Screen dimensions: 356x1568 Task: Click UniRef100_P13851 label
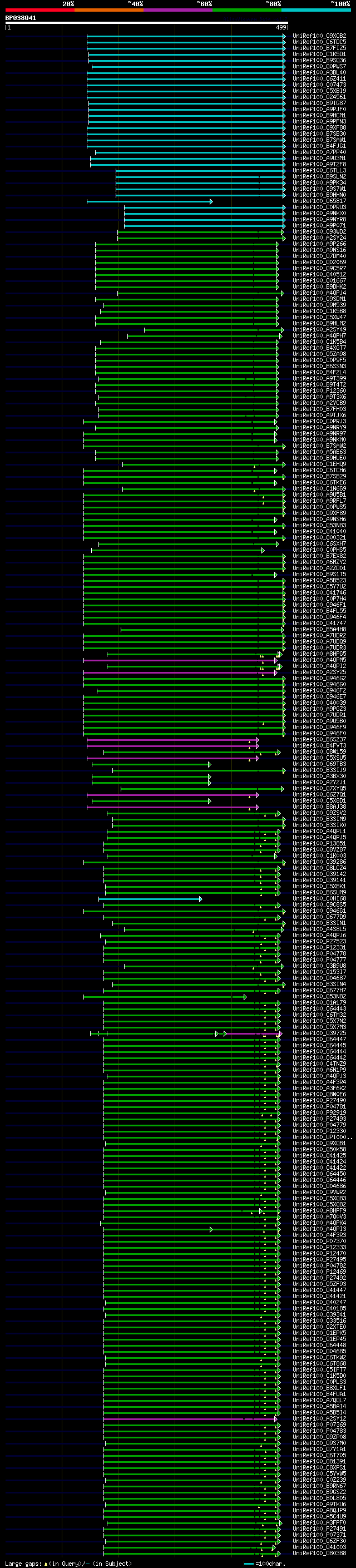pyautogui.click(x=319, y=843)
